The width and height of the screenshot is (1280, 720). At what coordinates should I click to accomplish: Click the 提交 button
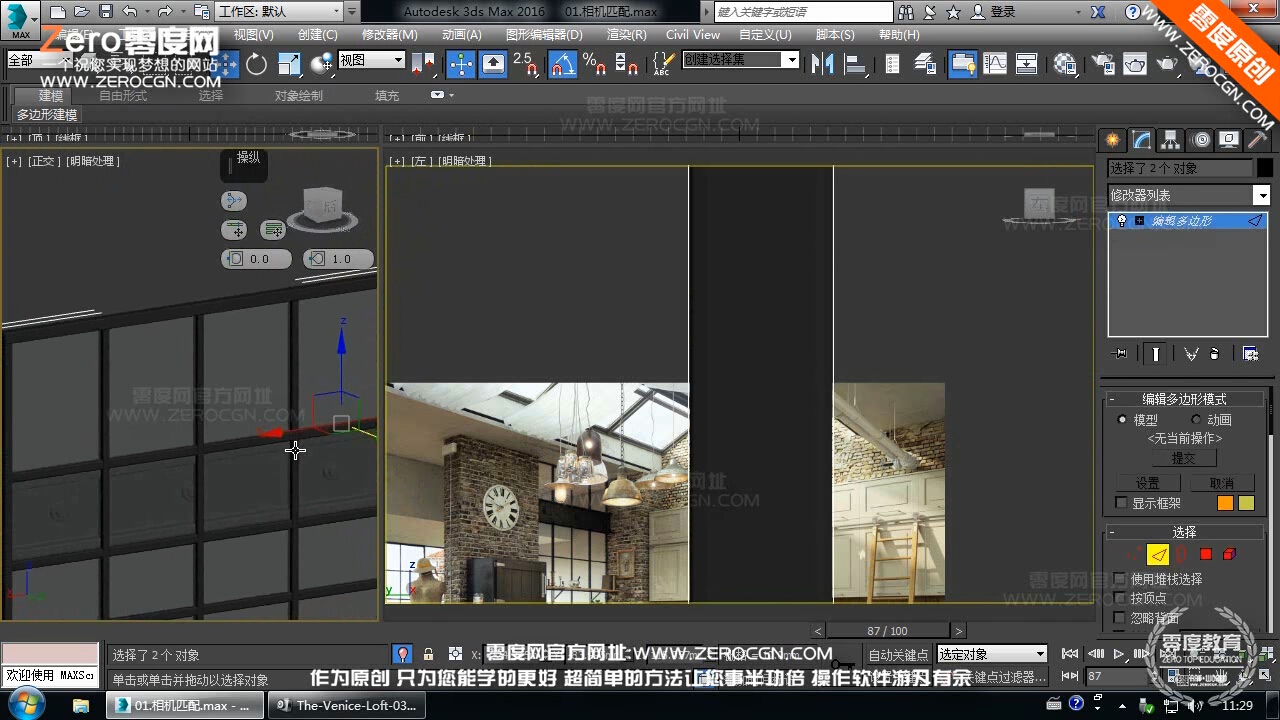1183,458
